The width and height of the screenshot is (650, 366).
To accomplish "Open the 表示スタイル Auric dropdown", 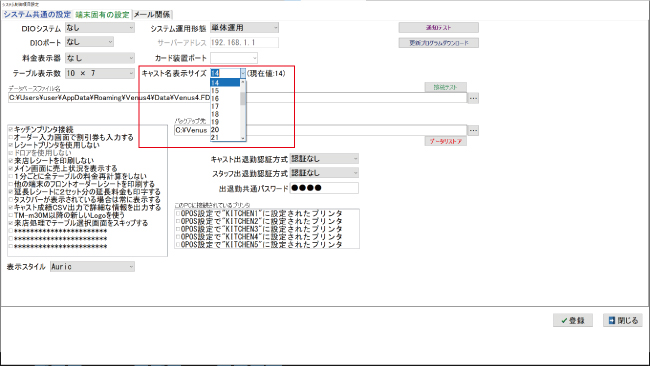I will pyautogui.click(x=92, y=267).
